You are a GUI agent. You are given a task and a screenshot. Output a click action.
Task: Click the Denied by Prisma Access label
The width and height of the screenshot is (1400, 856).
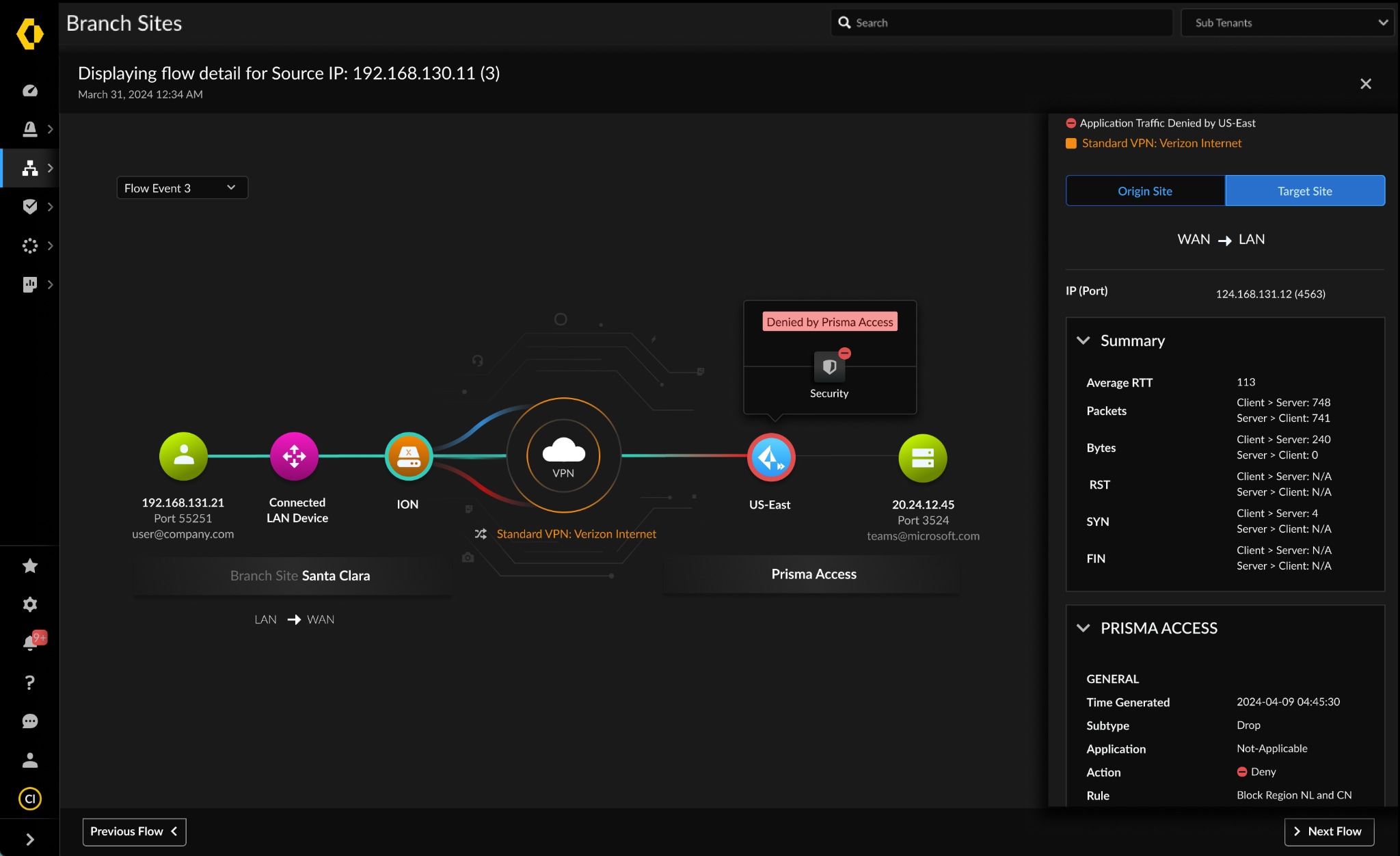(830, 322)
